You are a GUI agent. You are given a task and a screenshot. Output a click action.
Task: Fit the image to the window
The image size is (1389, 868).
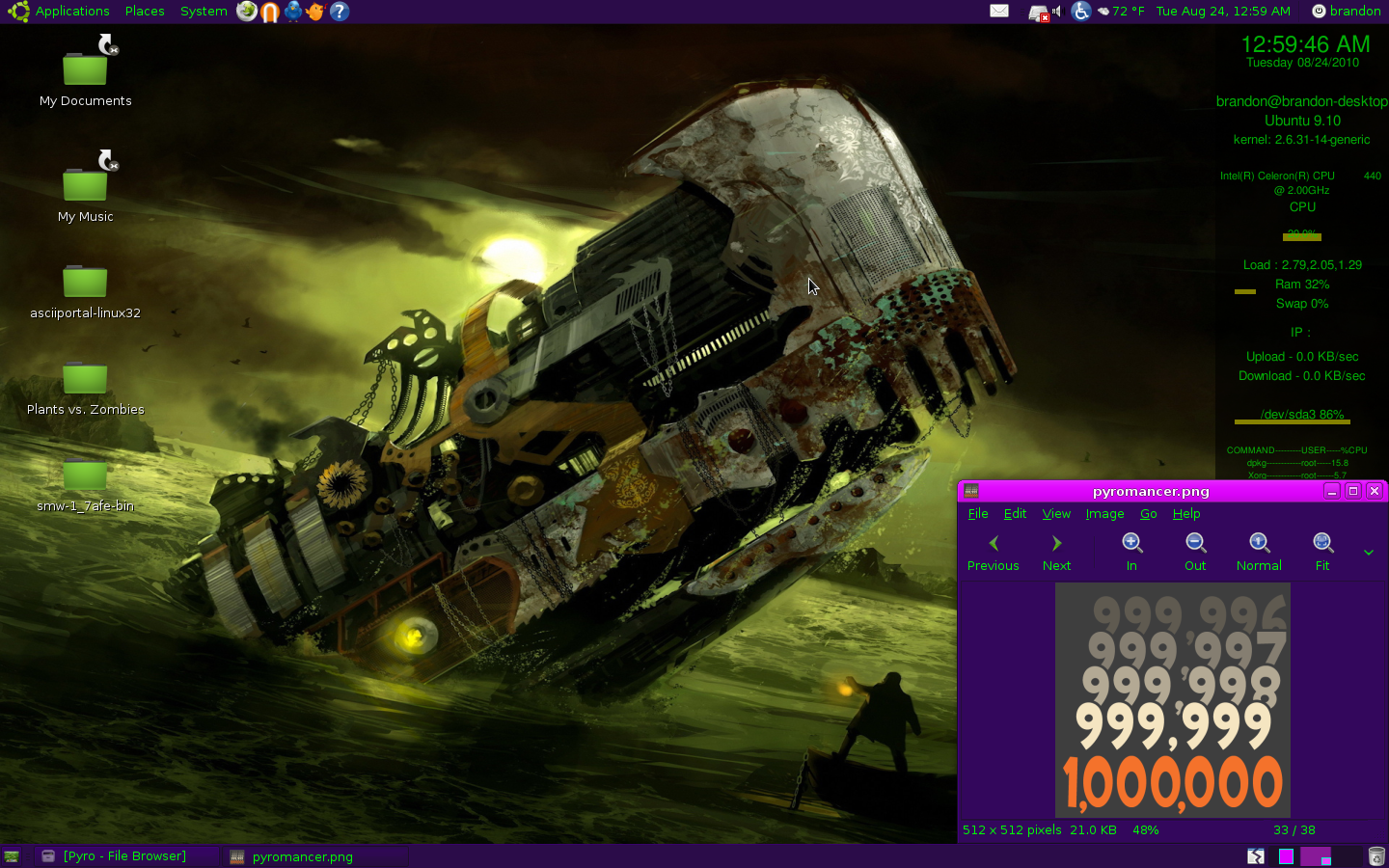coord(1322,543)
